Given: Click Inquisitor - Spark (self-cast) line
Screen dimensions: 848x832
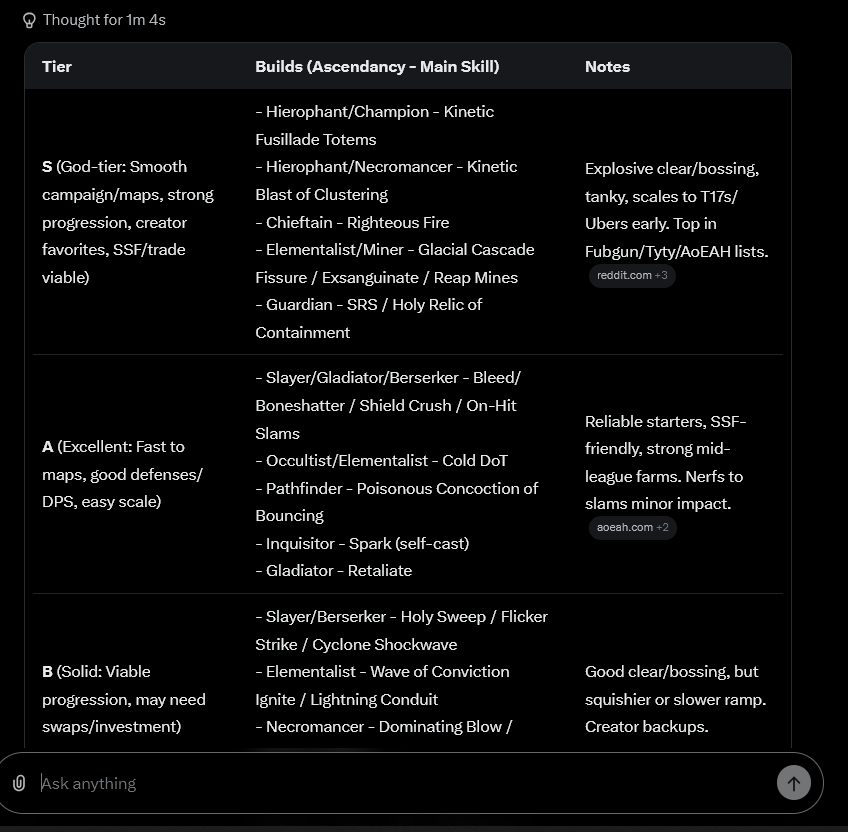Looking at the screenshot, I should coord(362,543).
